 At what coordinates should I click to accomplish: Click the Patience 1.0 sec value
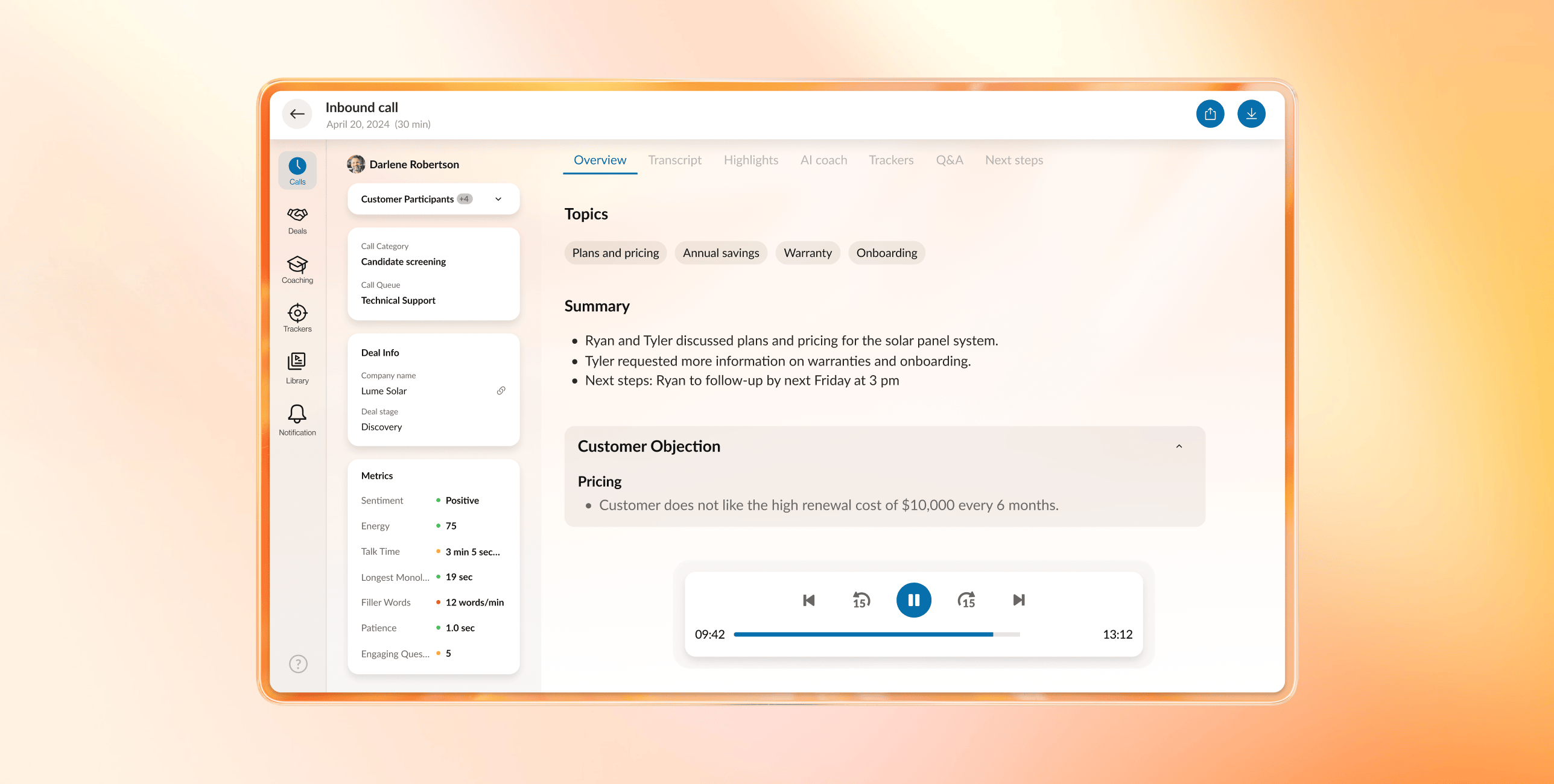[x=460, y=628]
